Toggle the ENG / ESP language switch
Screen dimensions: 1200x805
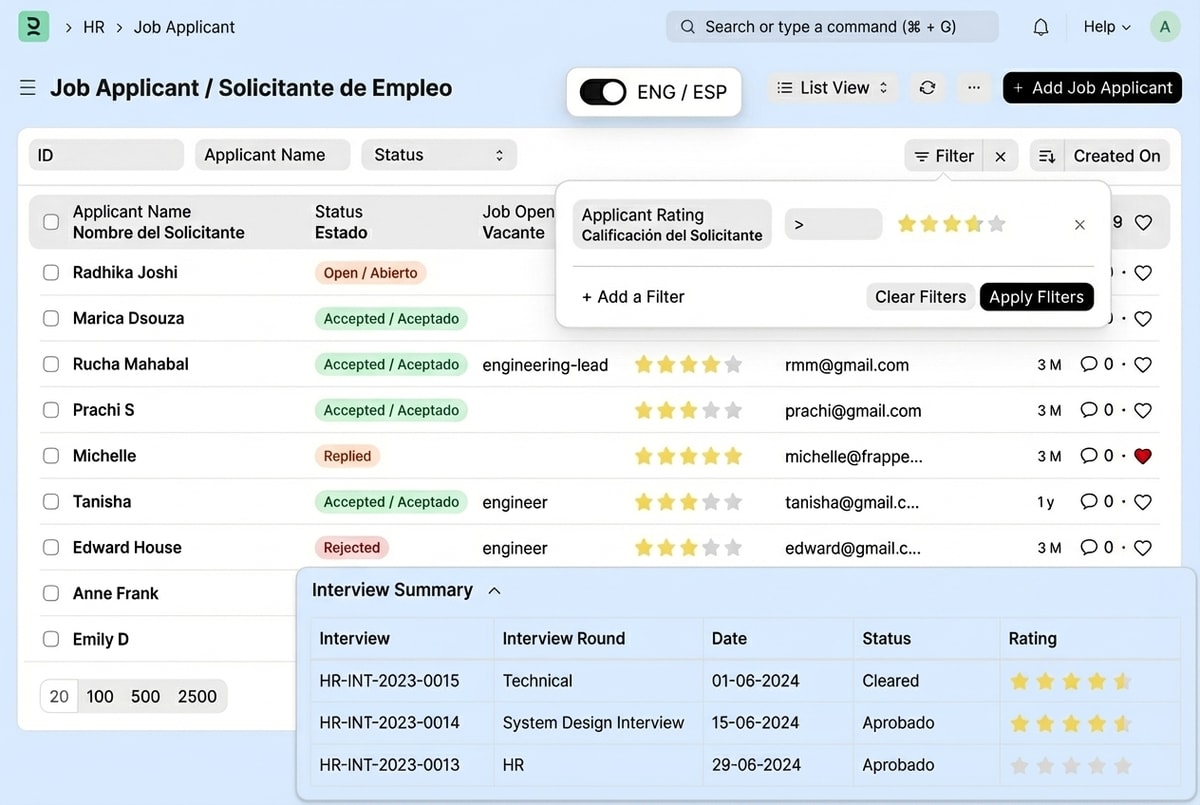[x=603, y=92]
